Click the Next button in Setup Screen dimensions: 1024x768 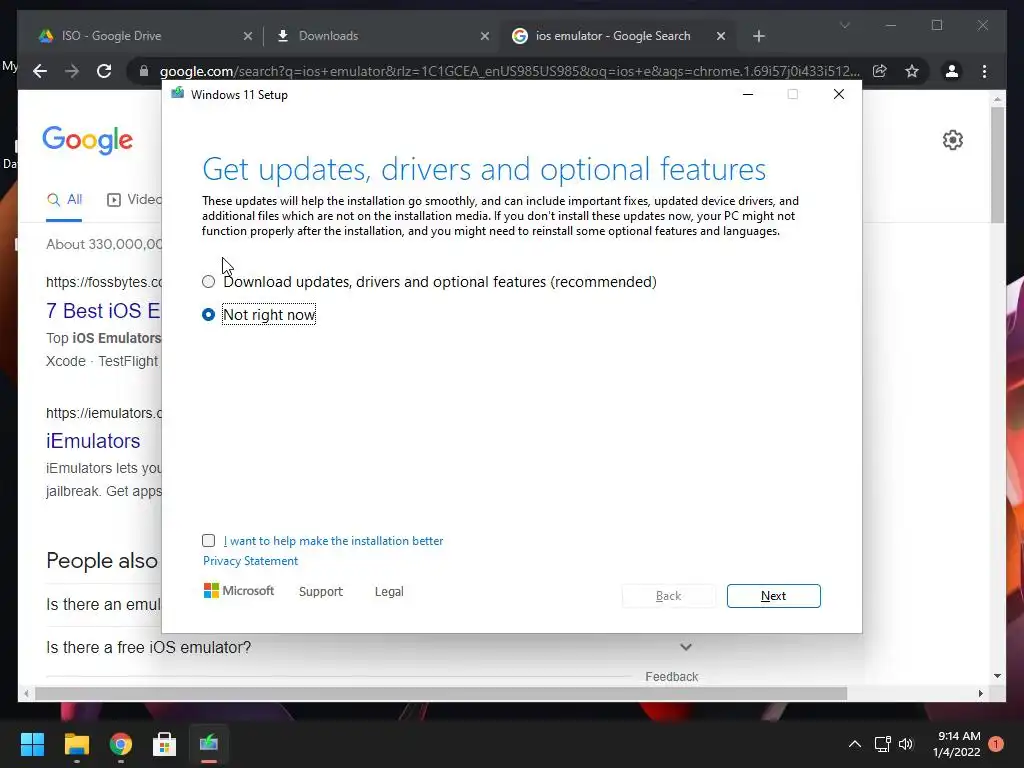tap(773, 596)
